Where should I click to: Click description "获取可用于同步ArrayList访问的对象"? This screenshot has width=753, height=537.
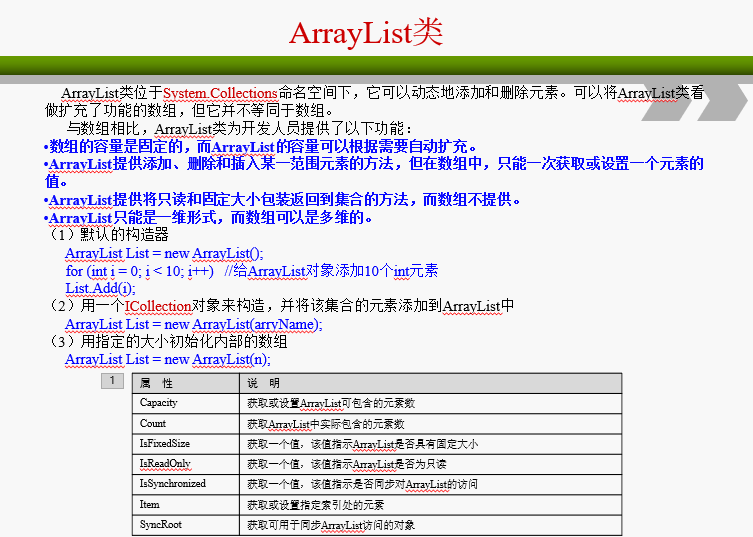pos(331,525)
